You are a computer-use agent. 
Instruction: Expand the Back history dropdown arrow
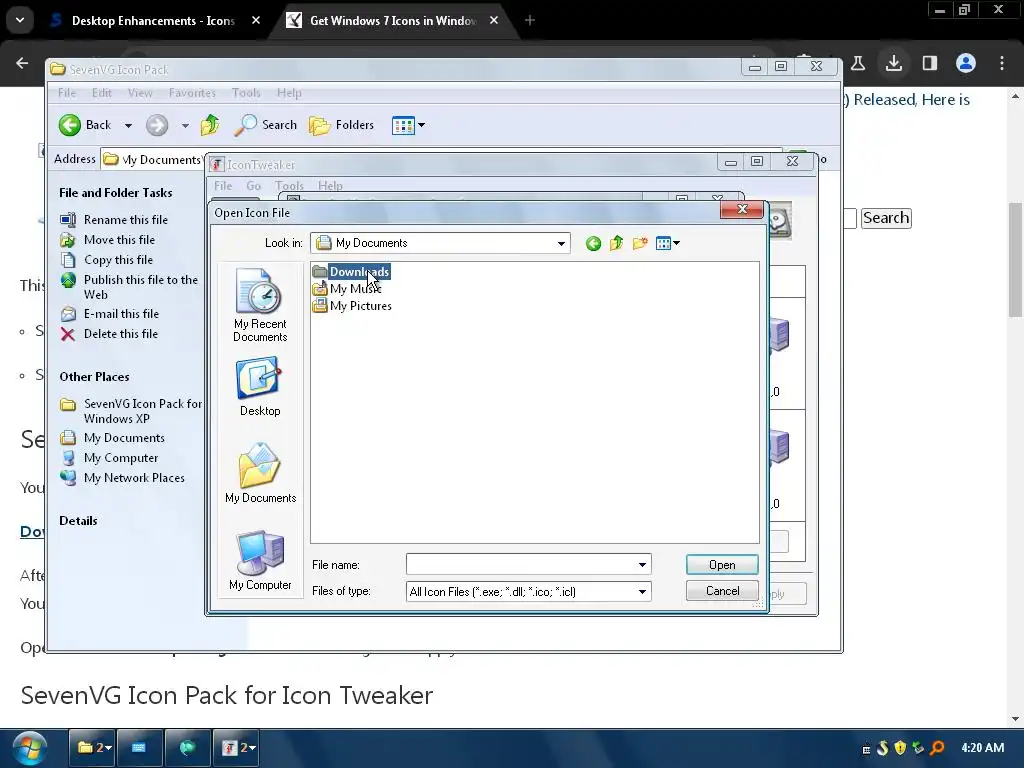[129, 125]
